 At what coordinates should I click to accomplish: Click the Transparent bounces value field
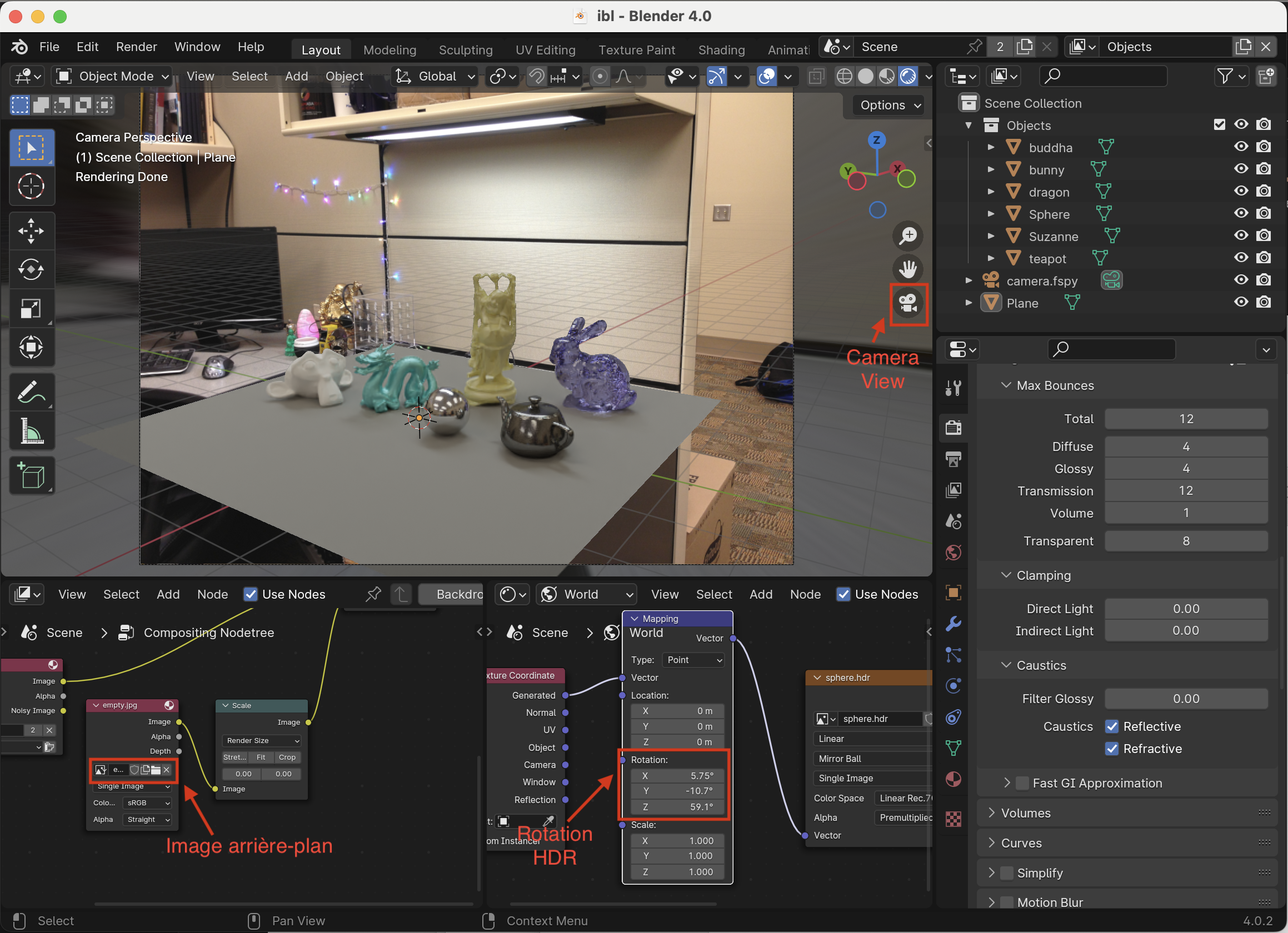[x=1185, y=541]
